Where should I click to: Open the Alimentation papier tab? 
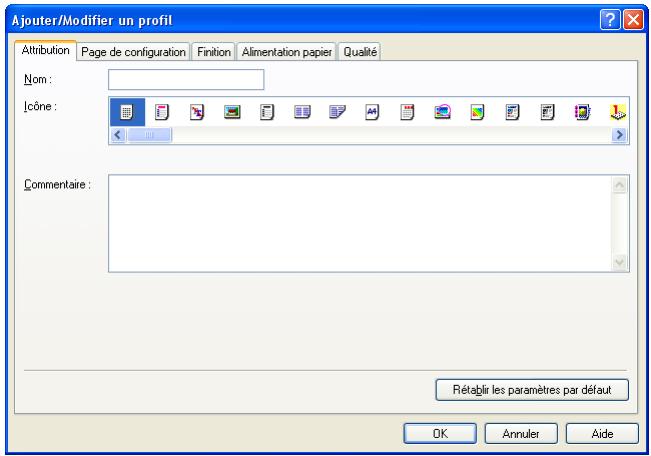[286, 52]
